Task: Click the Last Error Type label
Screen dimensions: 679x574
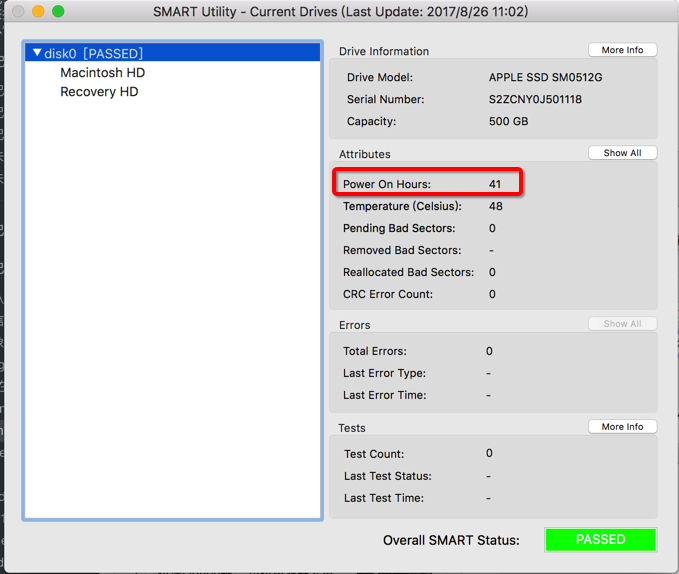Action: 384,373
